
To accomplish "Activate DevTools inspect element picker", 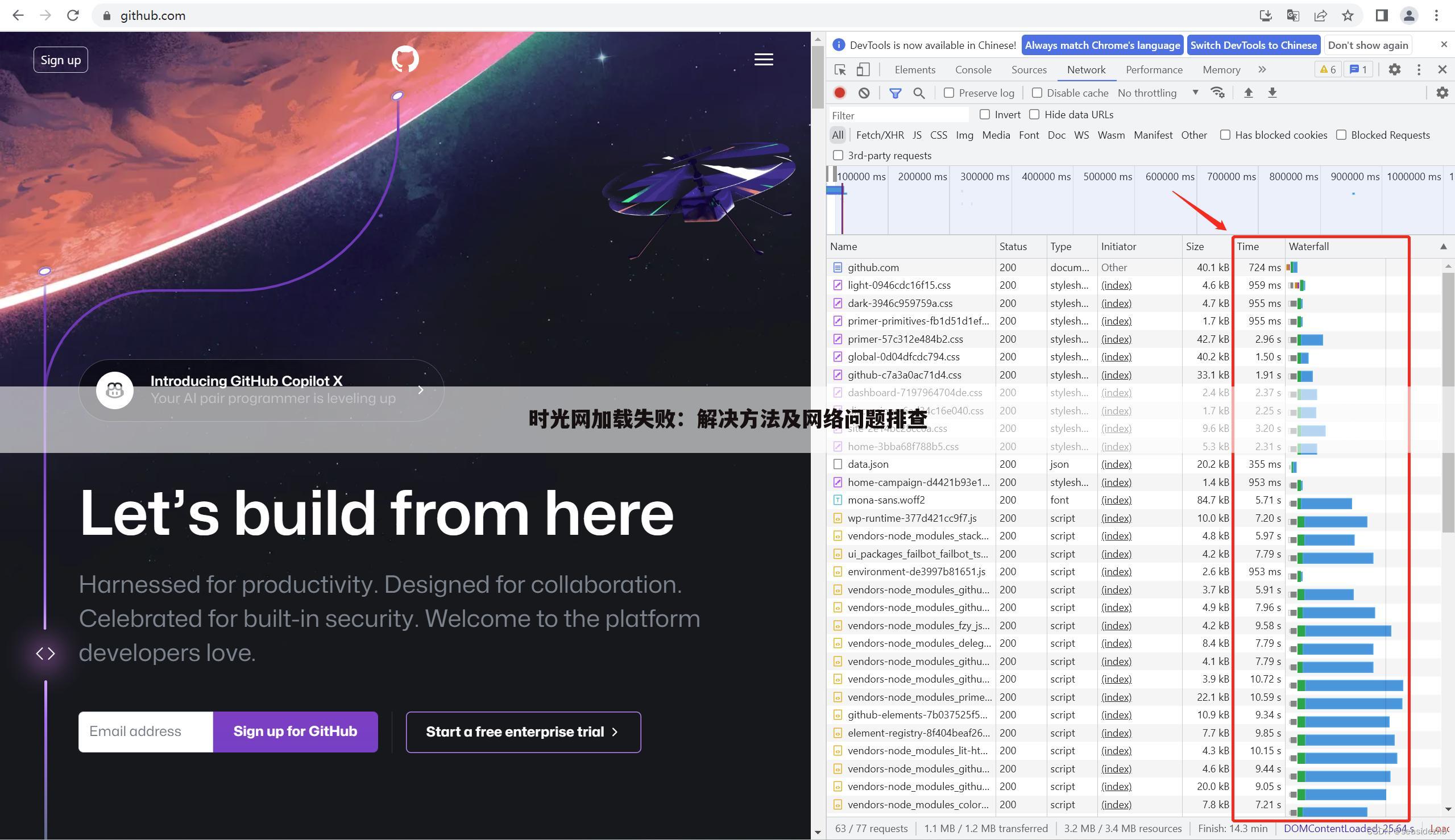I will [x=840, y=70].
